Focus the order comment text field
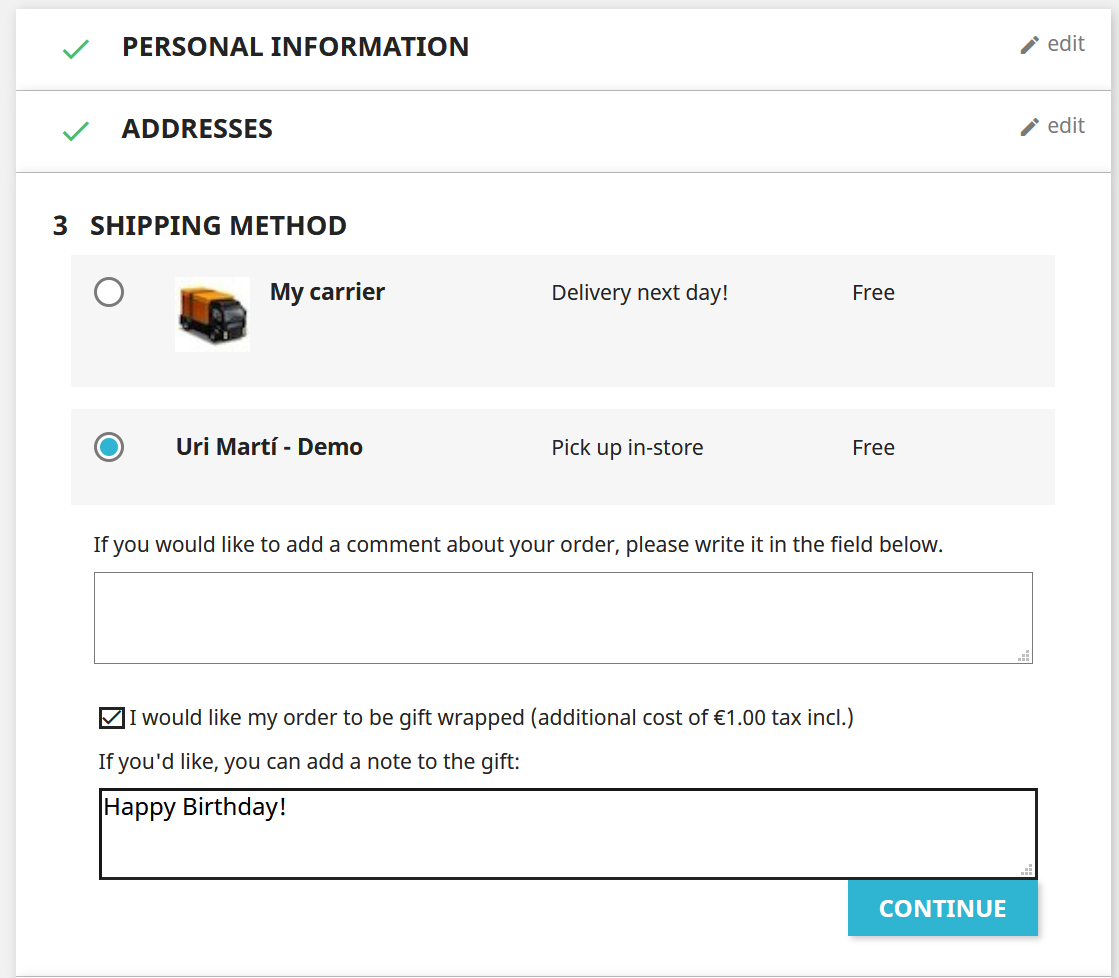Viewport: 1119px width, 978px height. coord(562,617)
